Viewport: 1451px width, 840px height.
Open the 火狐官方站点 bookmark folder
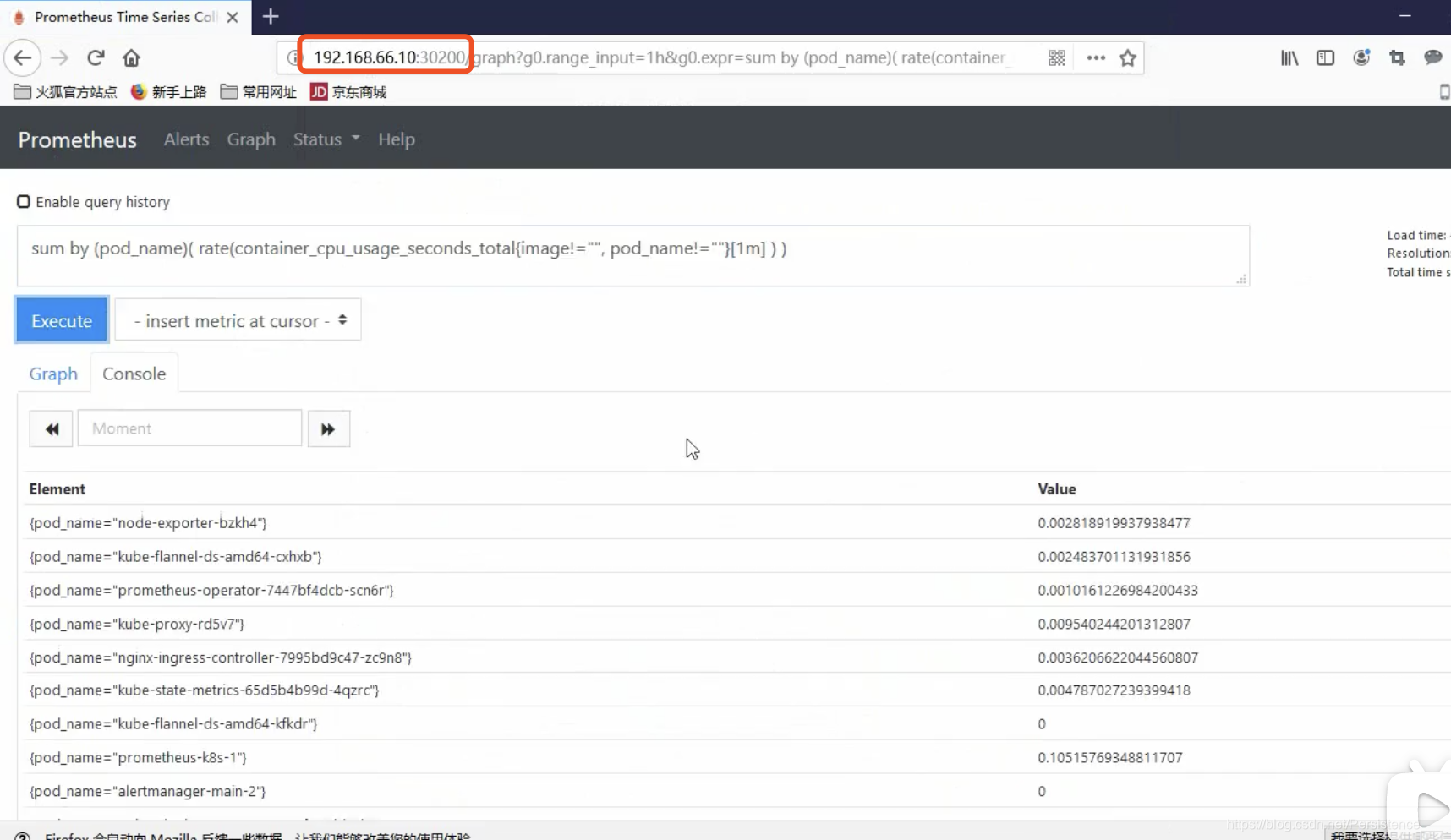click(x=65, y=92)
